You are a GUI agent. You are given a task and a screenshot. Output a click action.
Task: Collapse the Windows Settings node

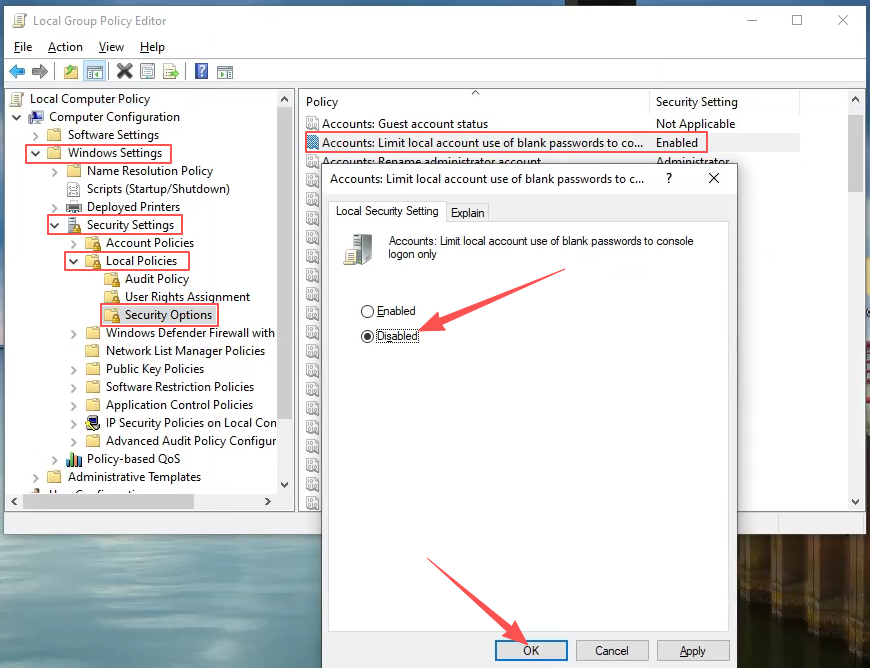pos(36,154)
